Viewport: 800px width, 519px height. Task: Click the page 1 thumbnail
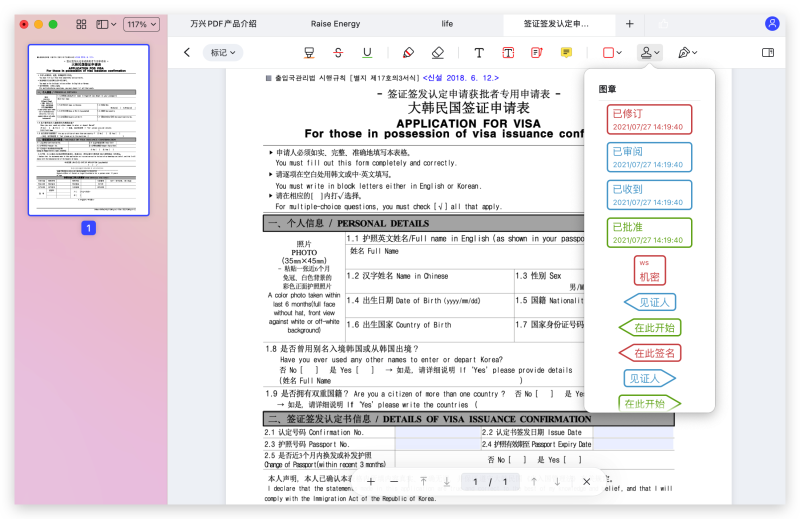coord(88,129)
